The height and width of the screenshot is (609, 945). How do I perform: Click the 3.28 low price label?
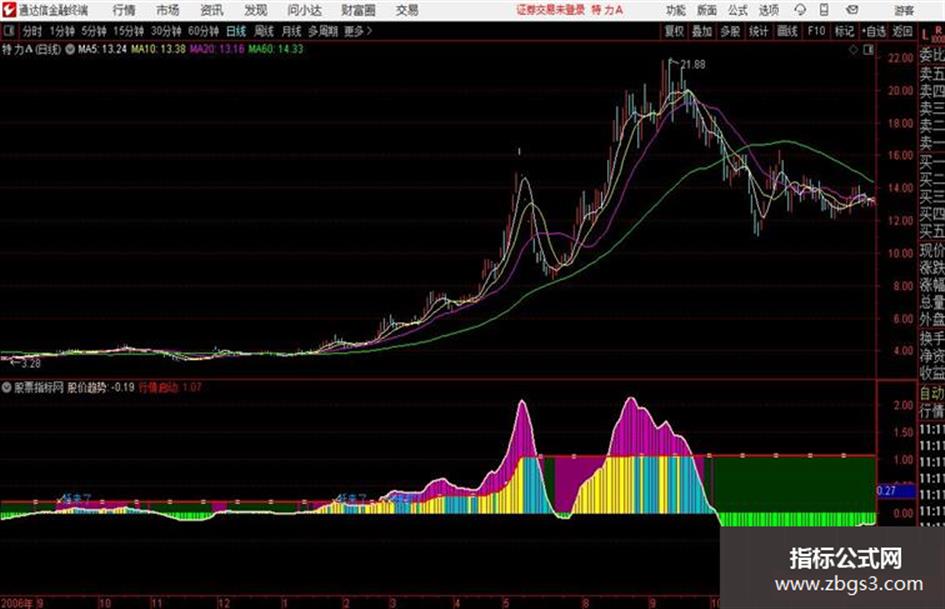tap(31, 364)
